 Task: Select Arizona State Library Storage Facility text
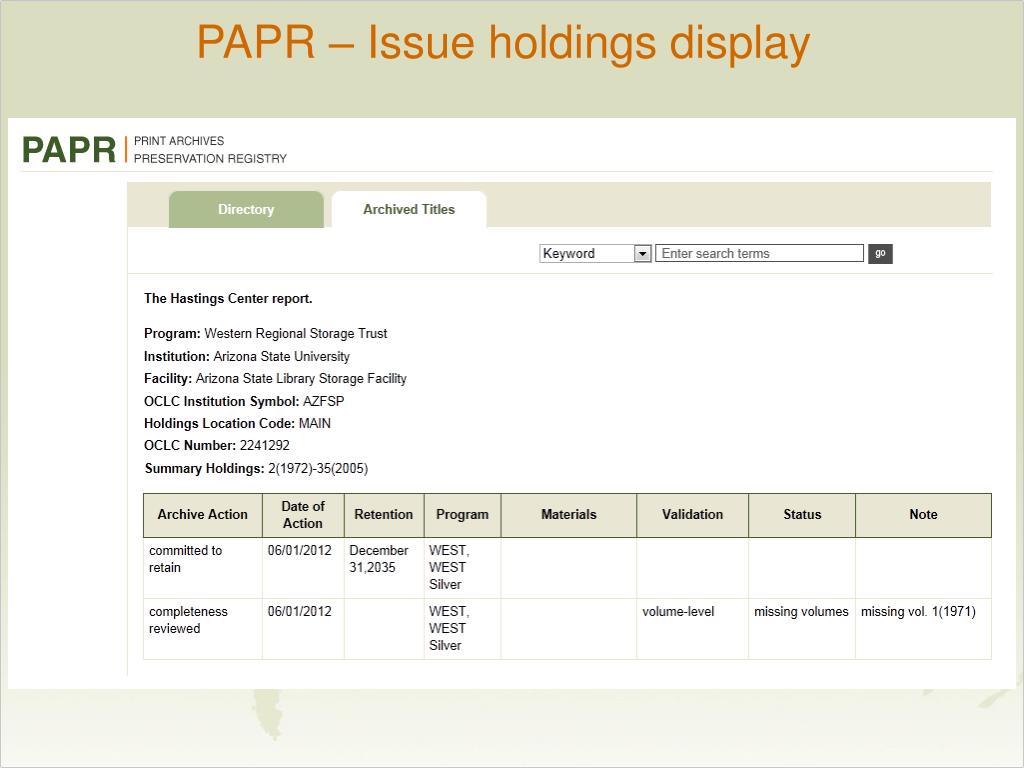click(301, 379)
